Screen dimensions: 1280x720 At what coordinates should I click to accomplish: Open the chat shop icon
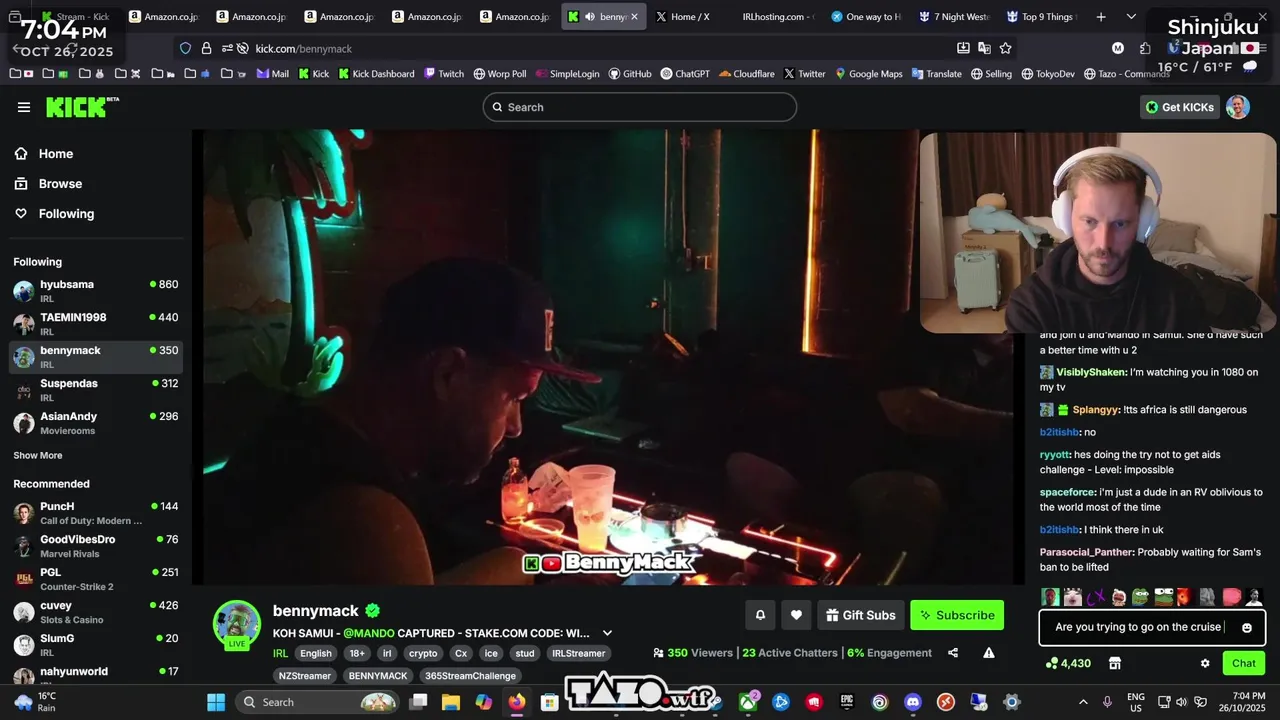(x=1115, y=663)
